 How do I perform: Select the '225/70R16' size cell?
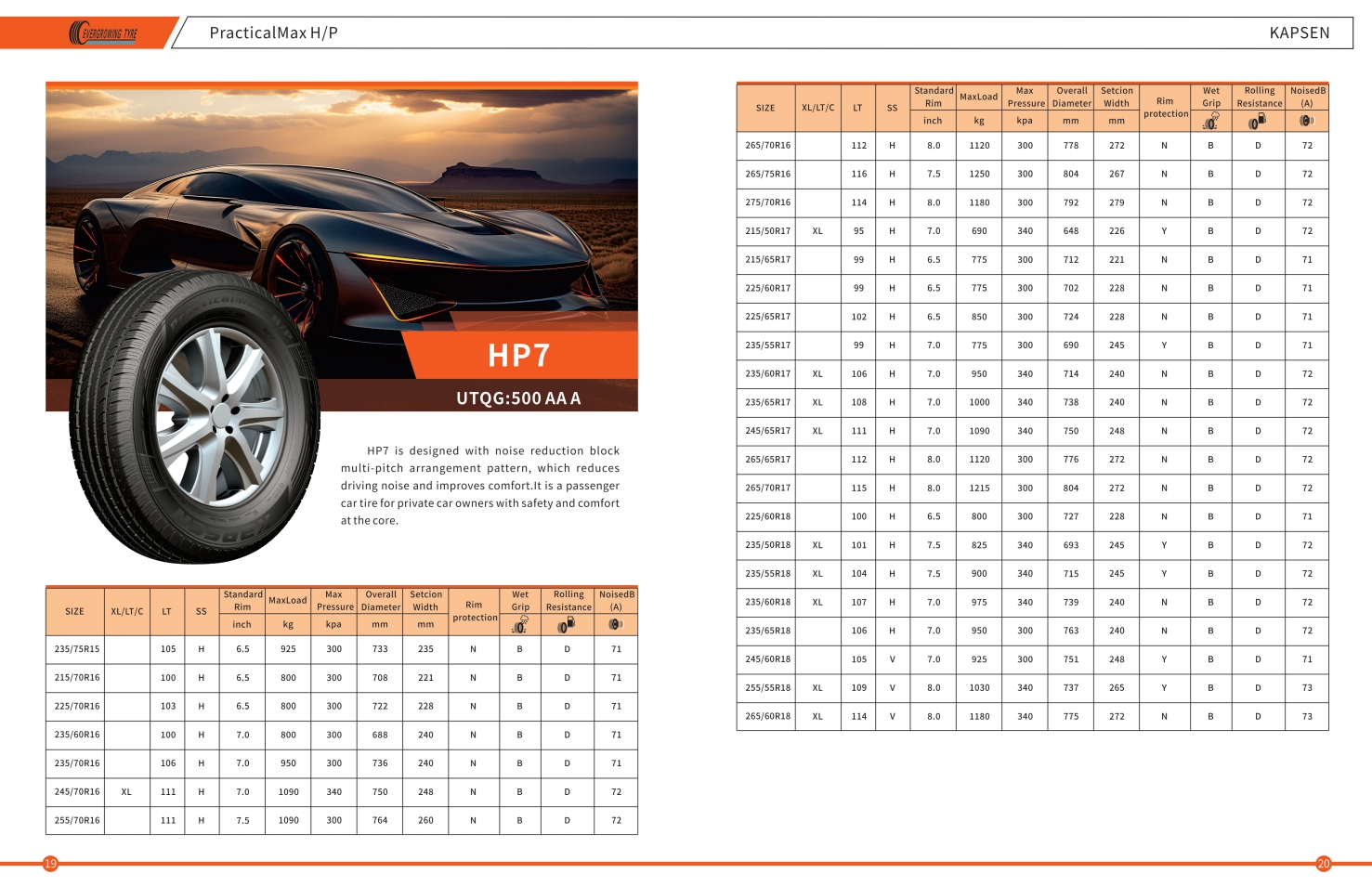(77, 707)
